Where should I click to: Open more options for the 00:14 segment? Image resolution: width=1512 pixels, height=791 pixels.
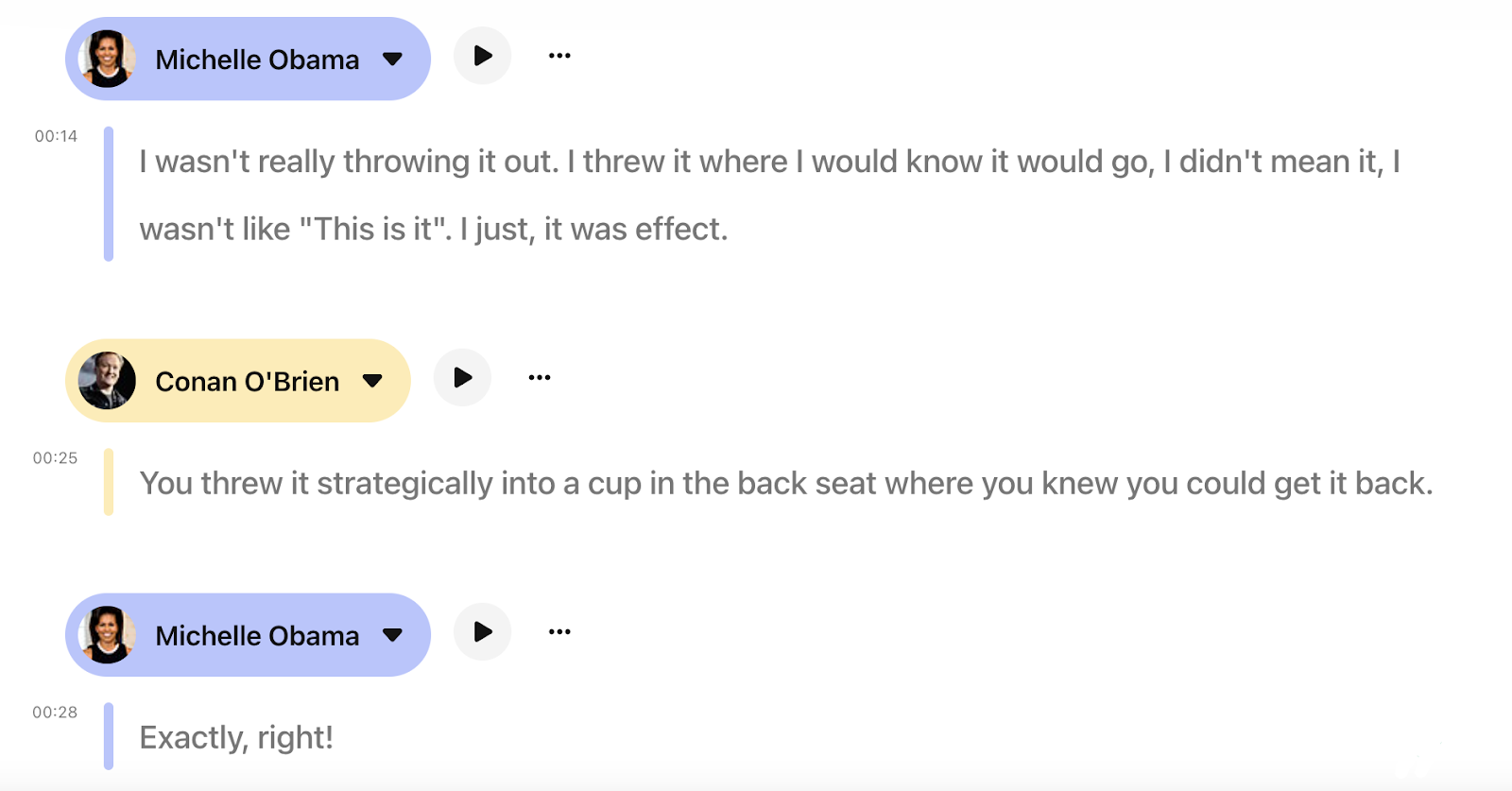pos(559,56)
